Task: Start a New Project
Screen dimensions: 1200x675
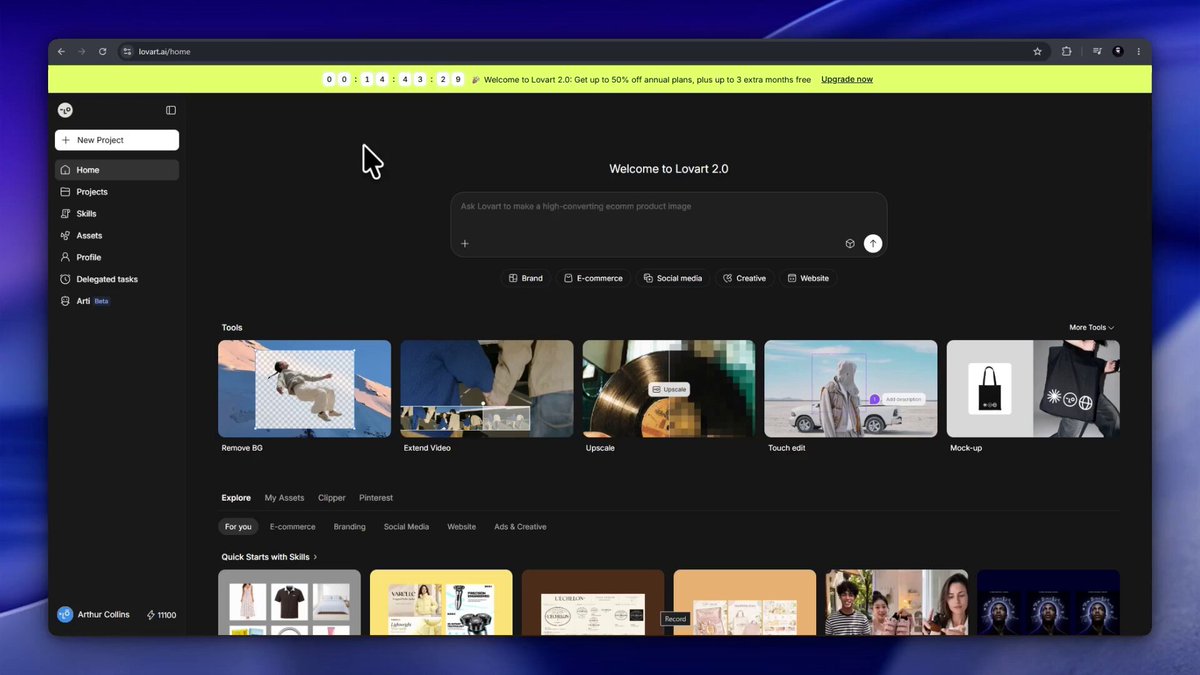Action: (x=117, y=140)
